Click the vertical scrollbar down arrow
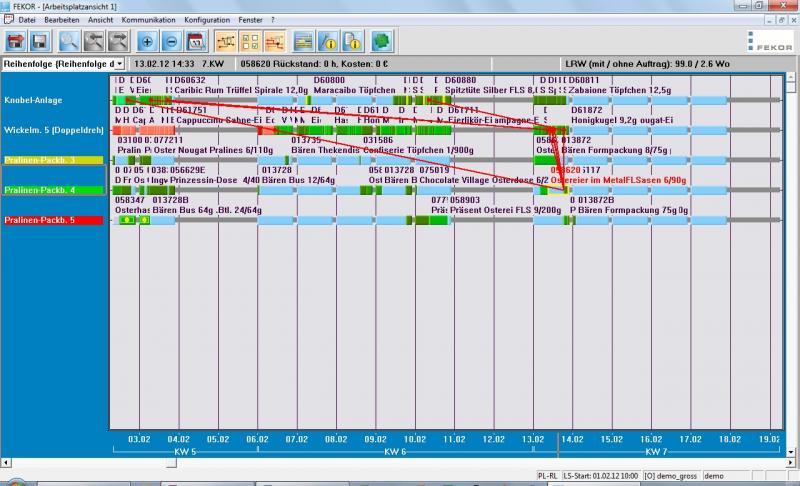800x486 pixels. click(x=791, y=451)
